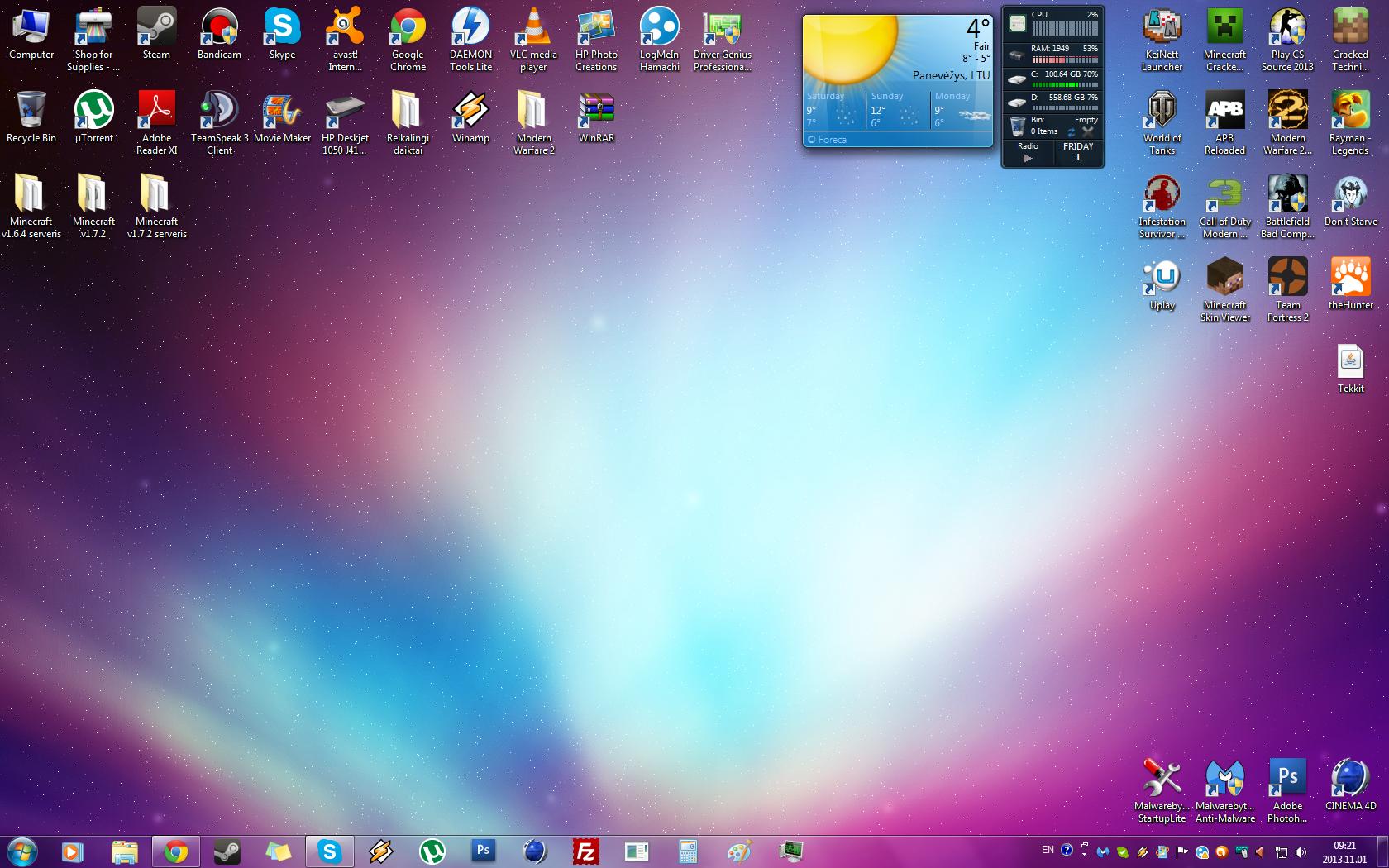Open Action Center flag tray icon
The height and width of the screenshot is (868, 1389).
click(x=1182, y=851)
